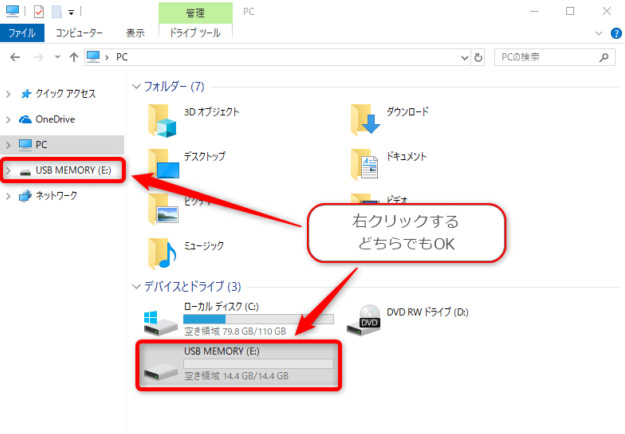Image resolution: width=625 pixels, height=434 pixels.
Task: Click the properties checkmark quick access icon
Action: point(39,12)
